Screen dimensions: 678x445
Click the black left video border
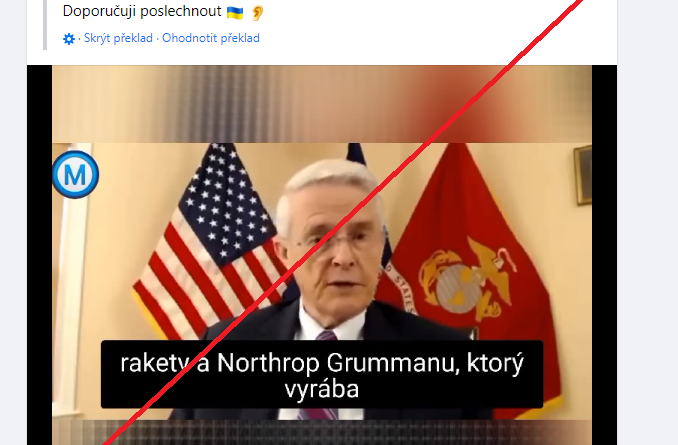point(39,255)
